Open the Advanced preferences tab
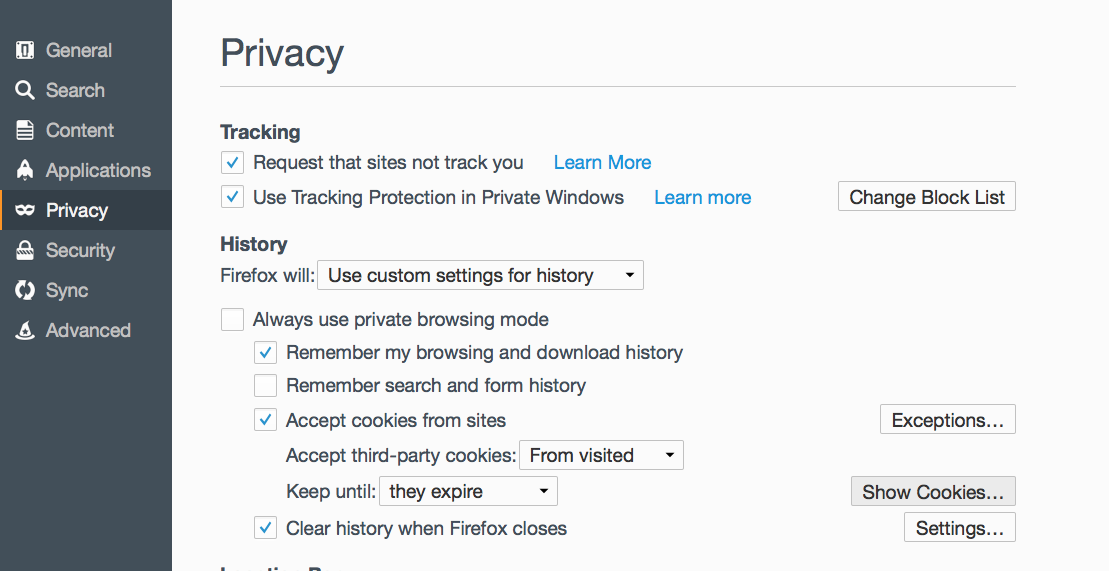1109x571 pixels. 88,330
